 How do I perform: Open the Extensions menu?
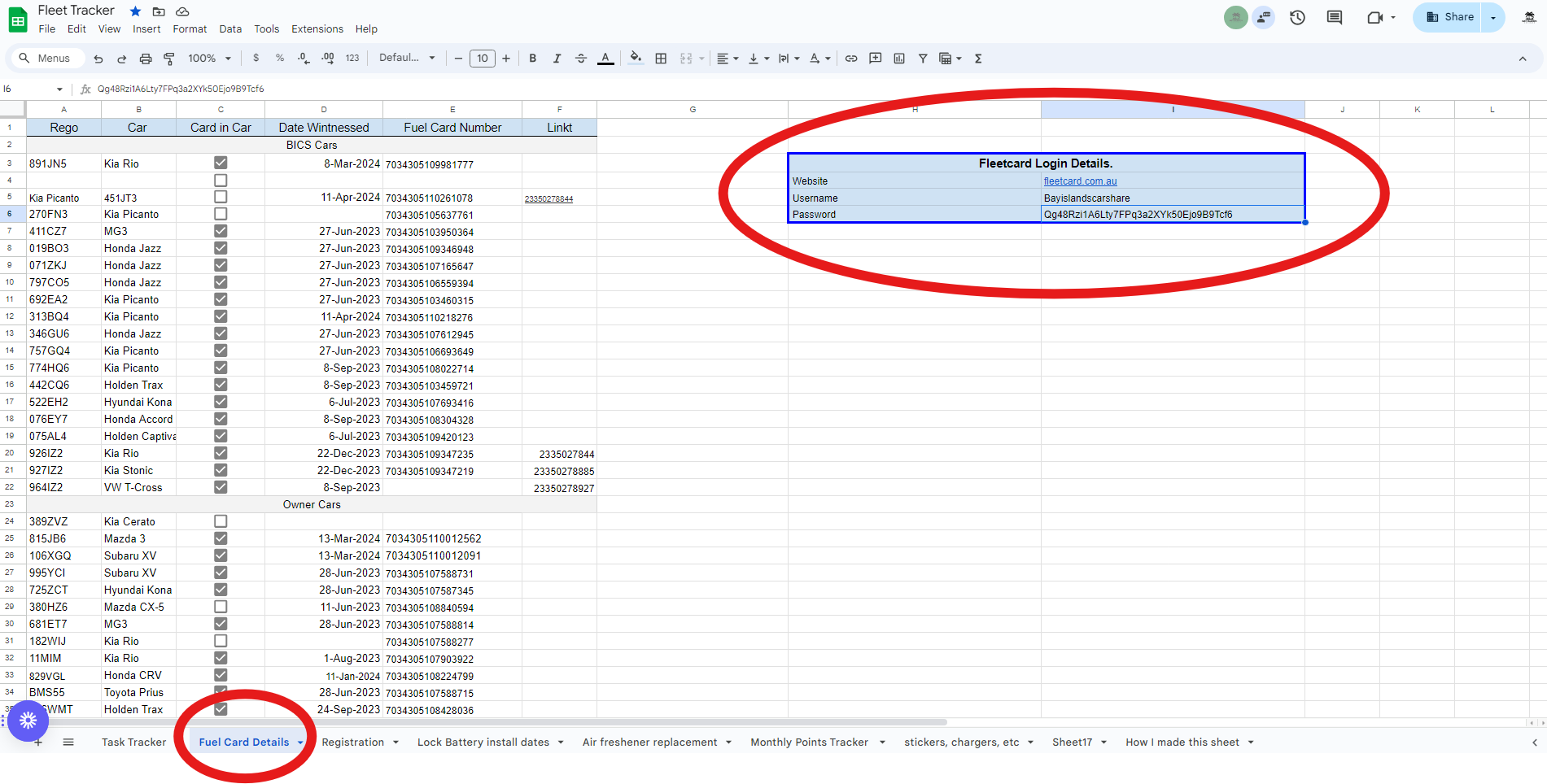coord(317,29)
